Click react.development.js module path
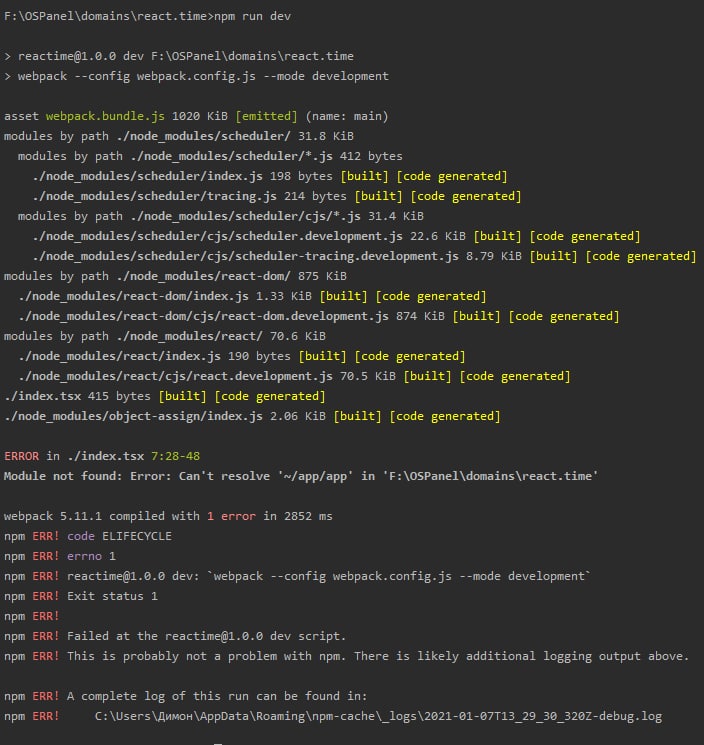704x745 pixels. point(175,376)
